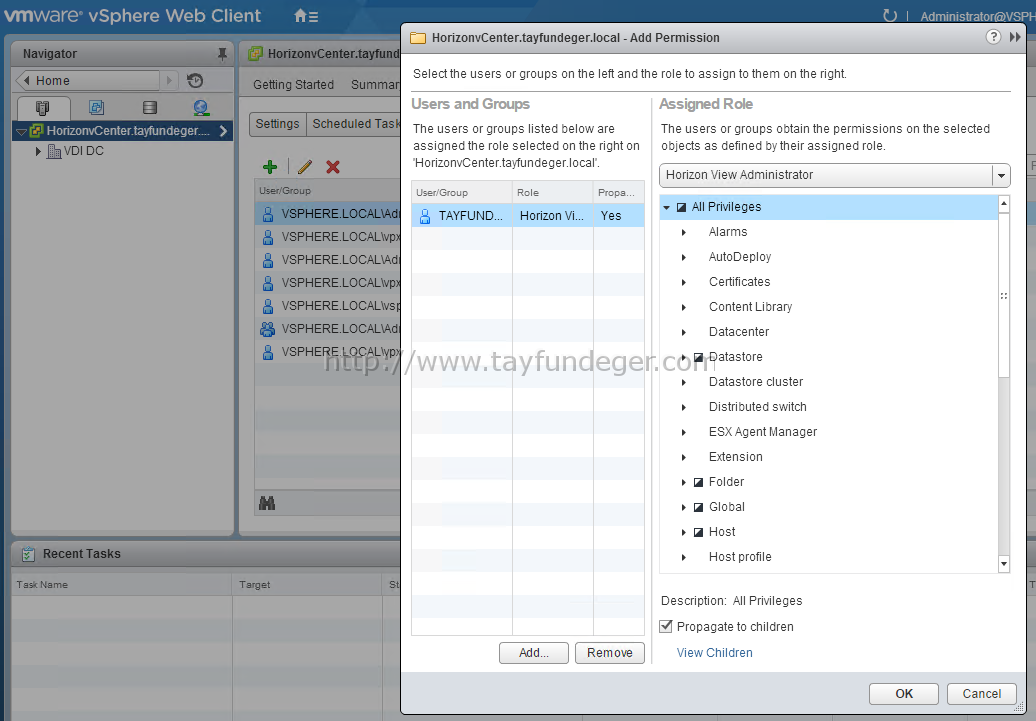The image size is (1036, 721).
Task: Open the vSphere home menu icon
Action: point(306,16)
